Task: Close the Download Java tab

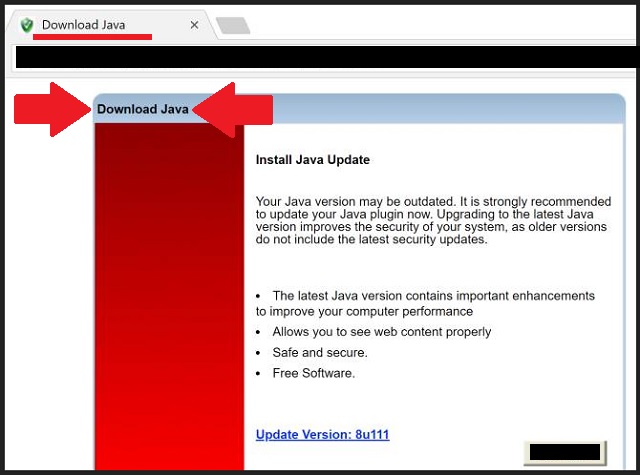Action: coord(194,25)
